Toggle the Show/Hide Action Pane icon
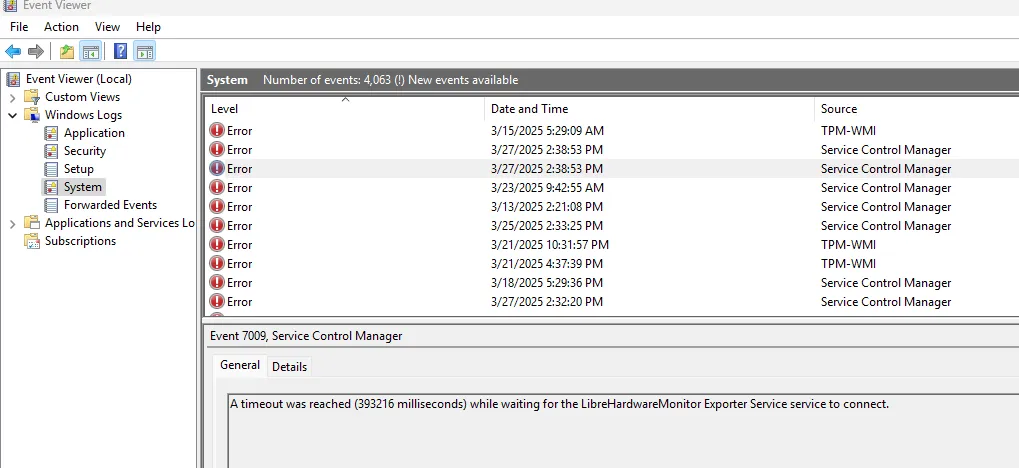1019x468 pixels. pos(144,51)
